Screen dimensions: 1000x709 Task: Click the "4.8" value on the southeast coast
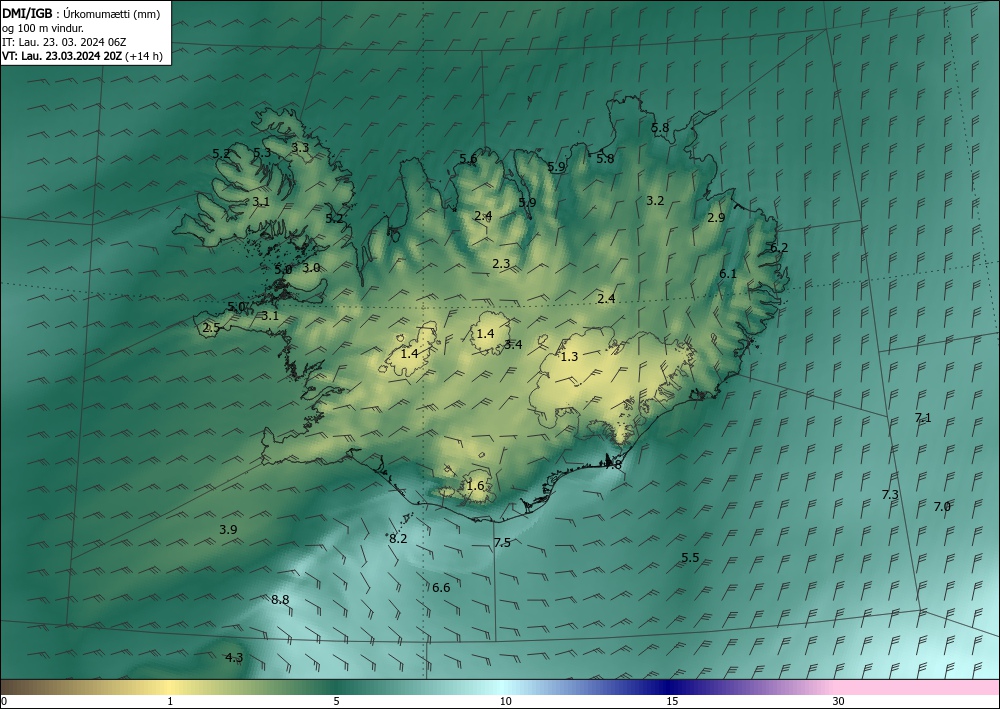(613, 465)
